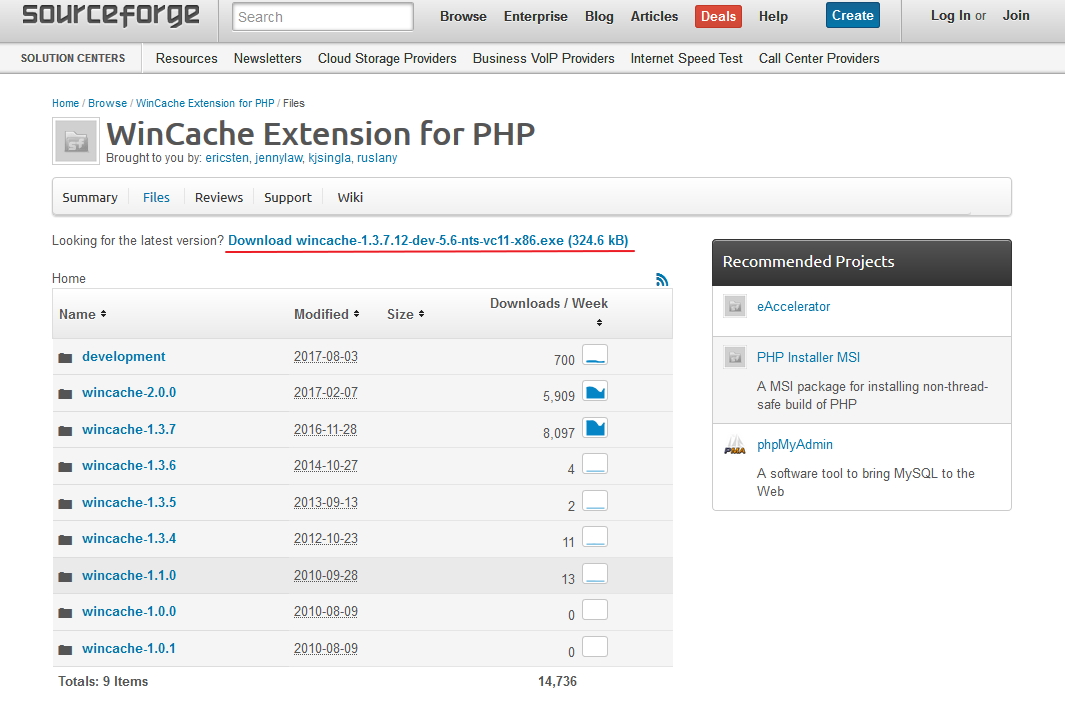Open ericsten's author profile
Viewport: 1065px width, 715px height.
click(x=227, y=158)
